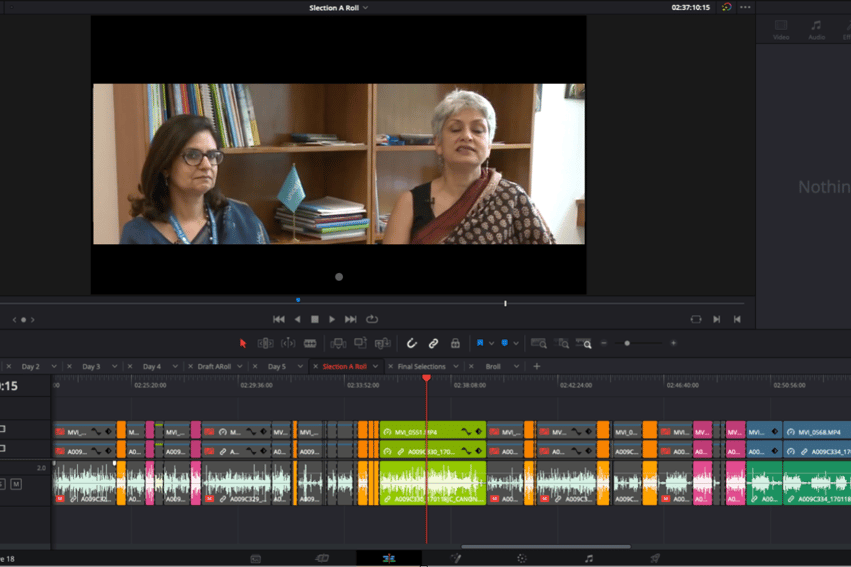
Task: Click Match Frame icon in viewer
Action: tap(696, 320)
